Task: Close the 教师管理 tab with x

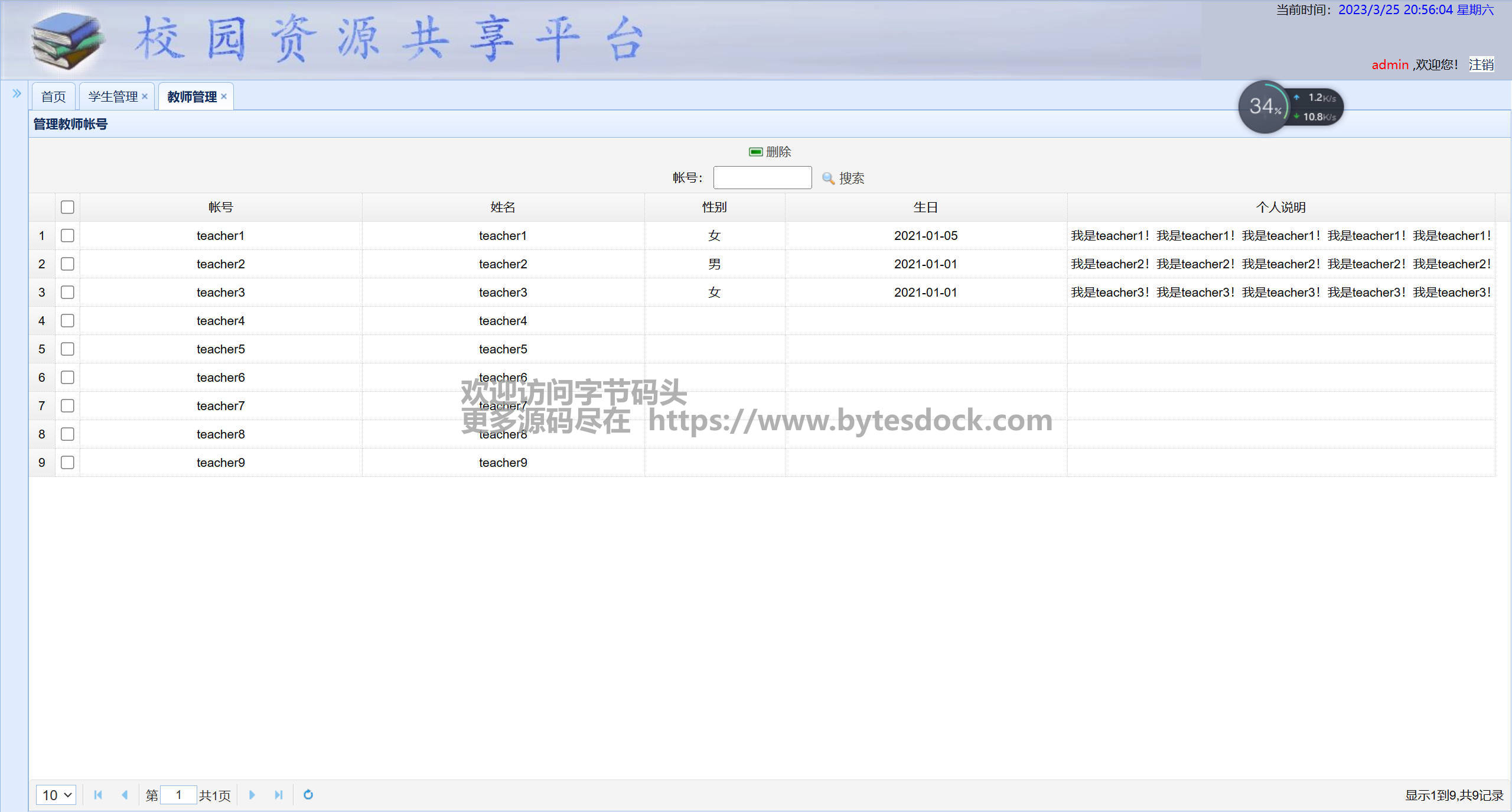Action: click(x=224, y=96)
